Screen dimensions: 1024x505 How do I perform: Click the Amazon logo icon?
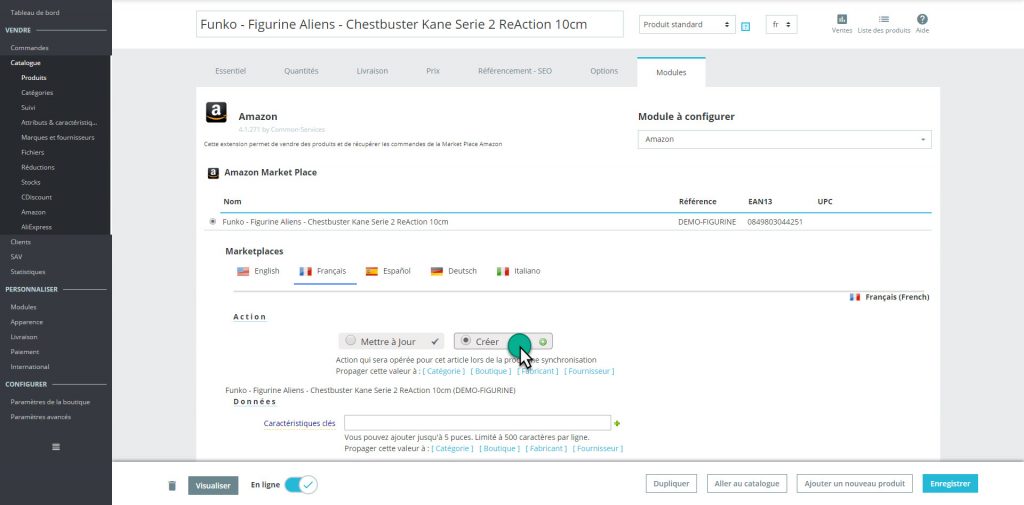point(216,112)
